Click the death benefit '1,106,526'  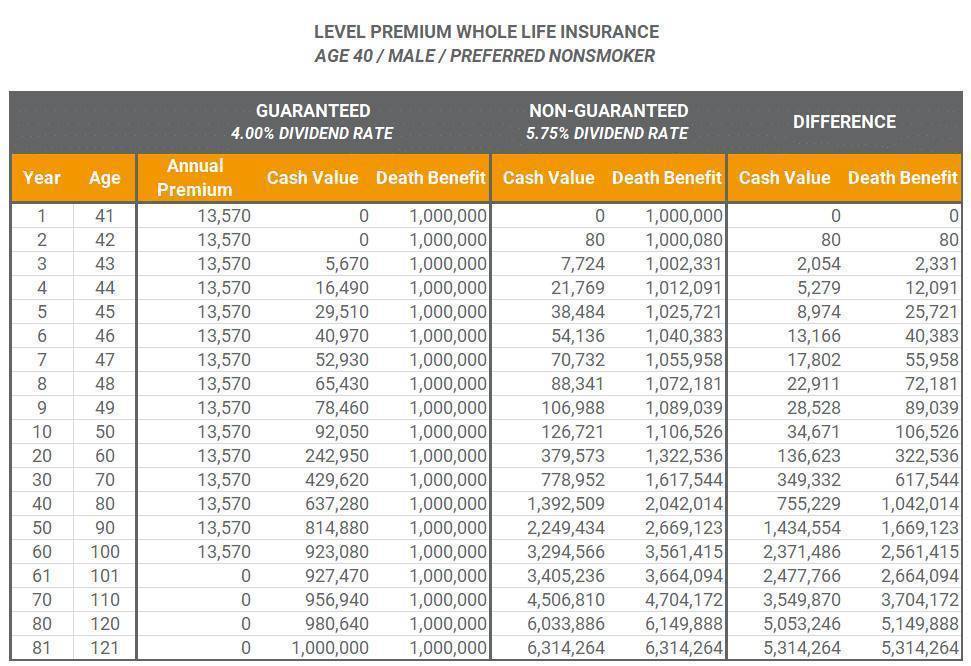coord(684,432)
